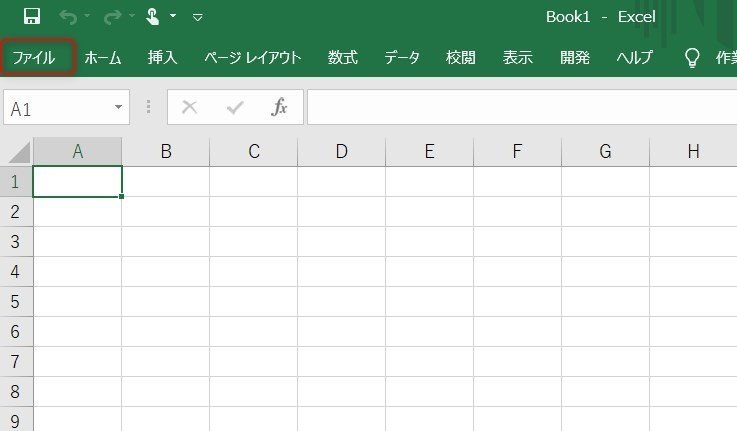This screenshot has height=431, width=737.
Task: Switch to the 挿入 tab
Action: [x=162, y=58]
